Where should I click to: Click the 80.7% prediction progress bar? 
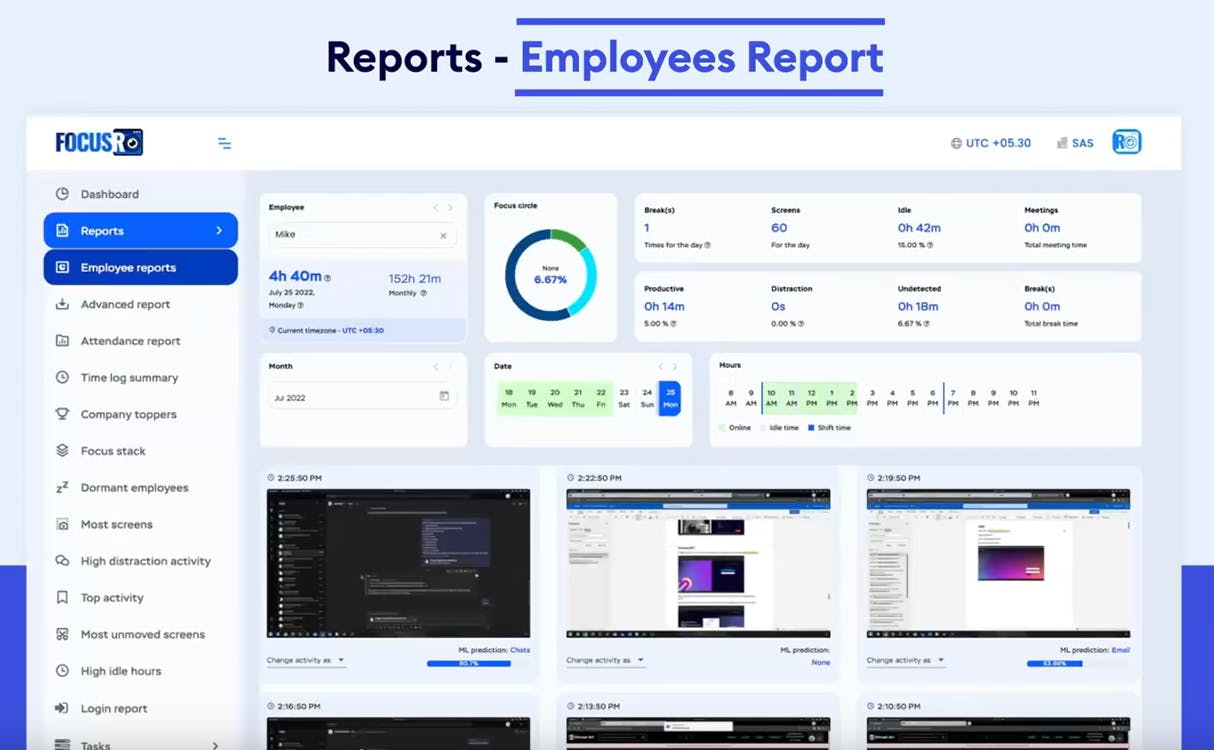[468, 663]
